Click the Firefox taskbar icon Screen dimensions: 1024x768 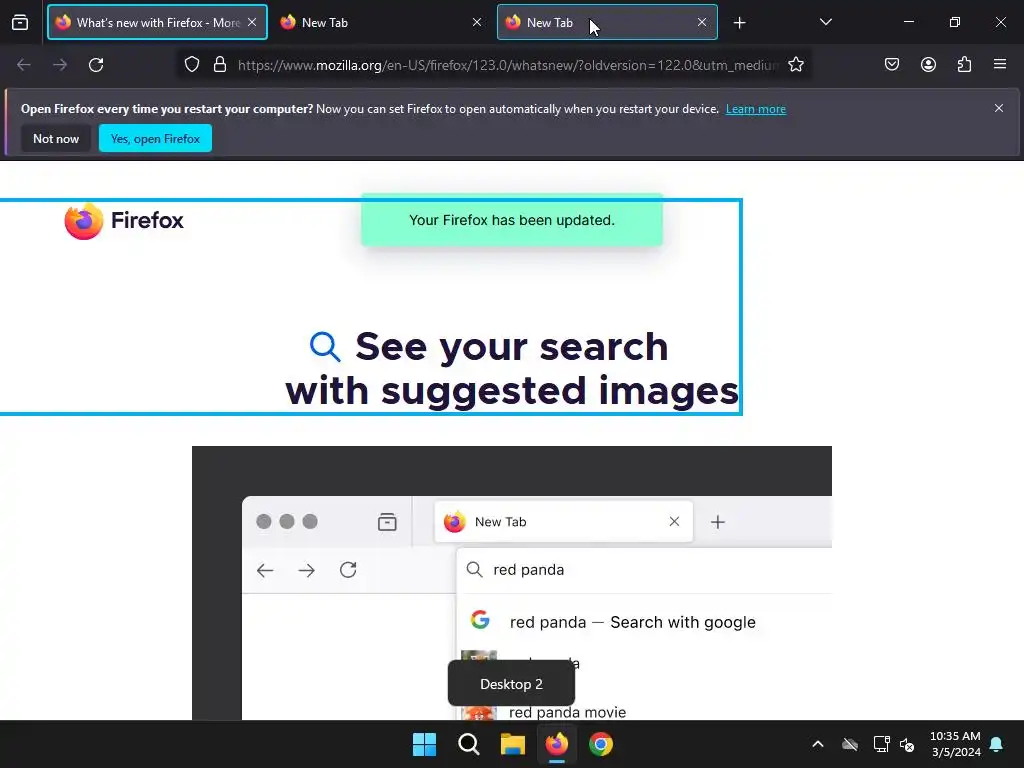[x=557, y=744]
